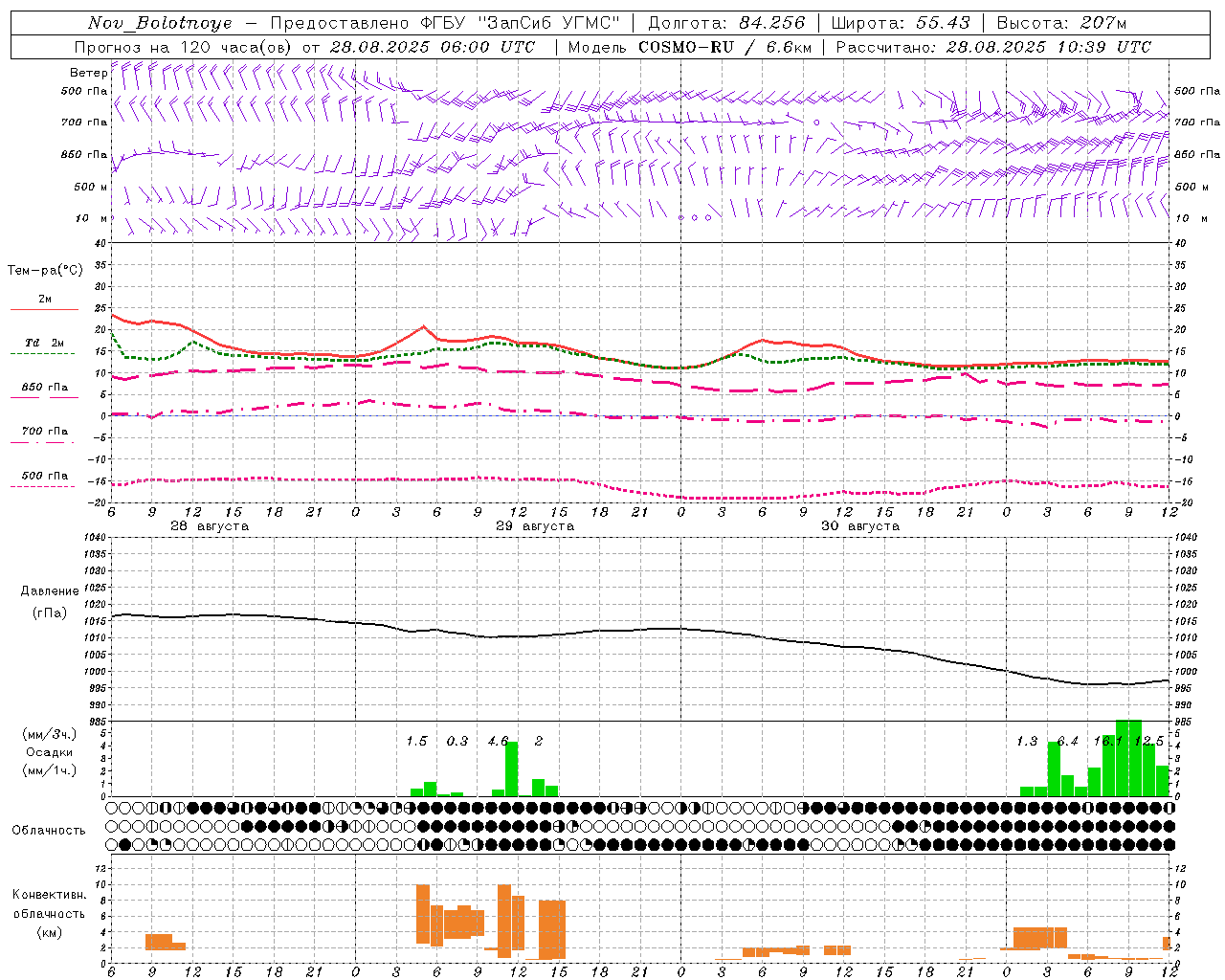Click the precipitation total 16.1
The width and height of the screenshot is (1225, 980).
[x=1108, y=742]
